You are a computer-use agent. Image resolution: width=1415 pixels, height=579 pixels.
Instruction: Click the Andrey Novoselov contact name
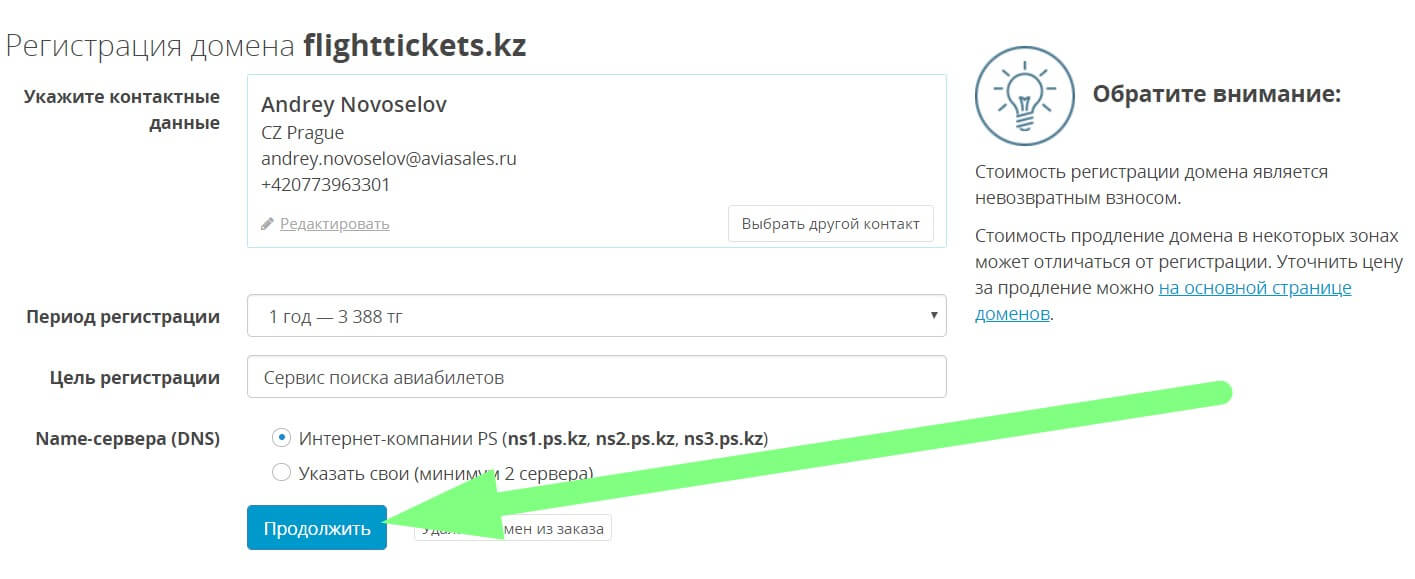point(354,105)
